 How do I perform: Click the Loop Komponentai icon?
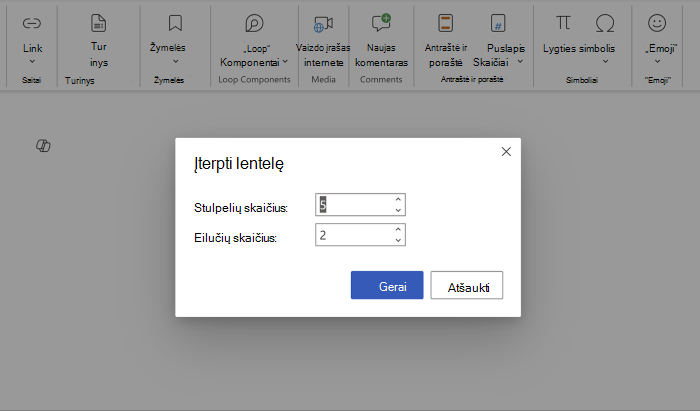point(254,23)
